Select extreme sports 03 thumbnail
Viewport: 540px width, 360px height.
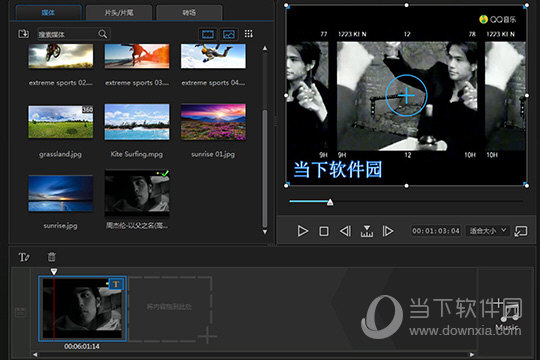pyautogui.click(x=137, y=56)
